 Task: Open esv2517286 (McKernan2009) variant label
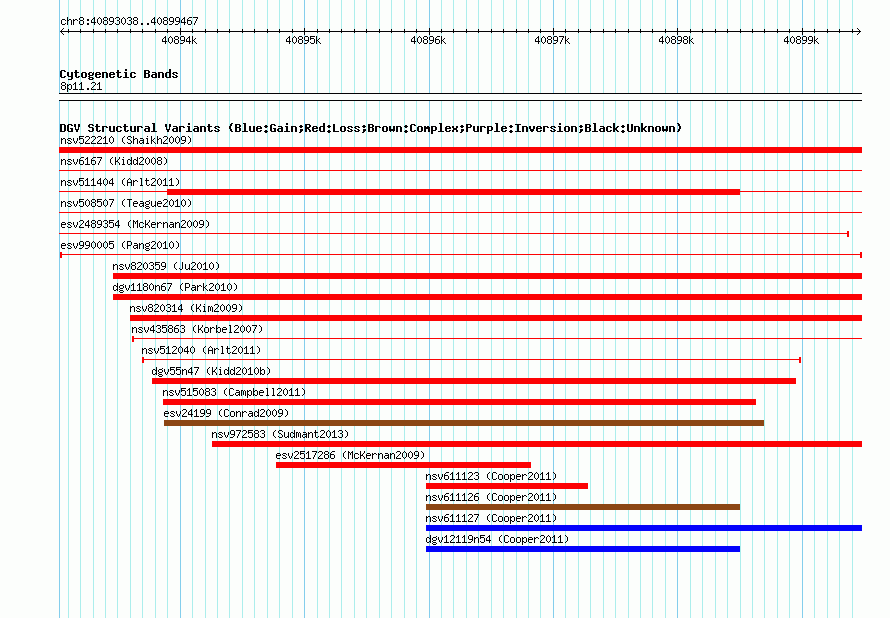[x=350, y=455]
